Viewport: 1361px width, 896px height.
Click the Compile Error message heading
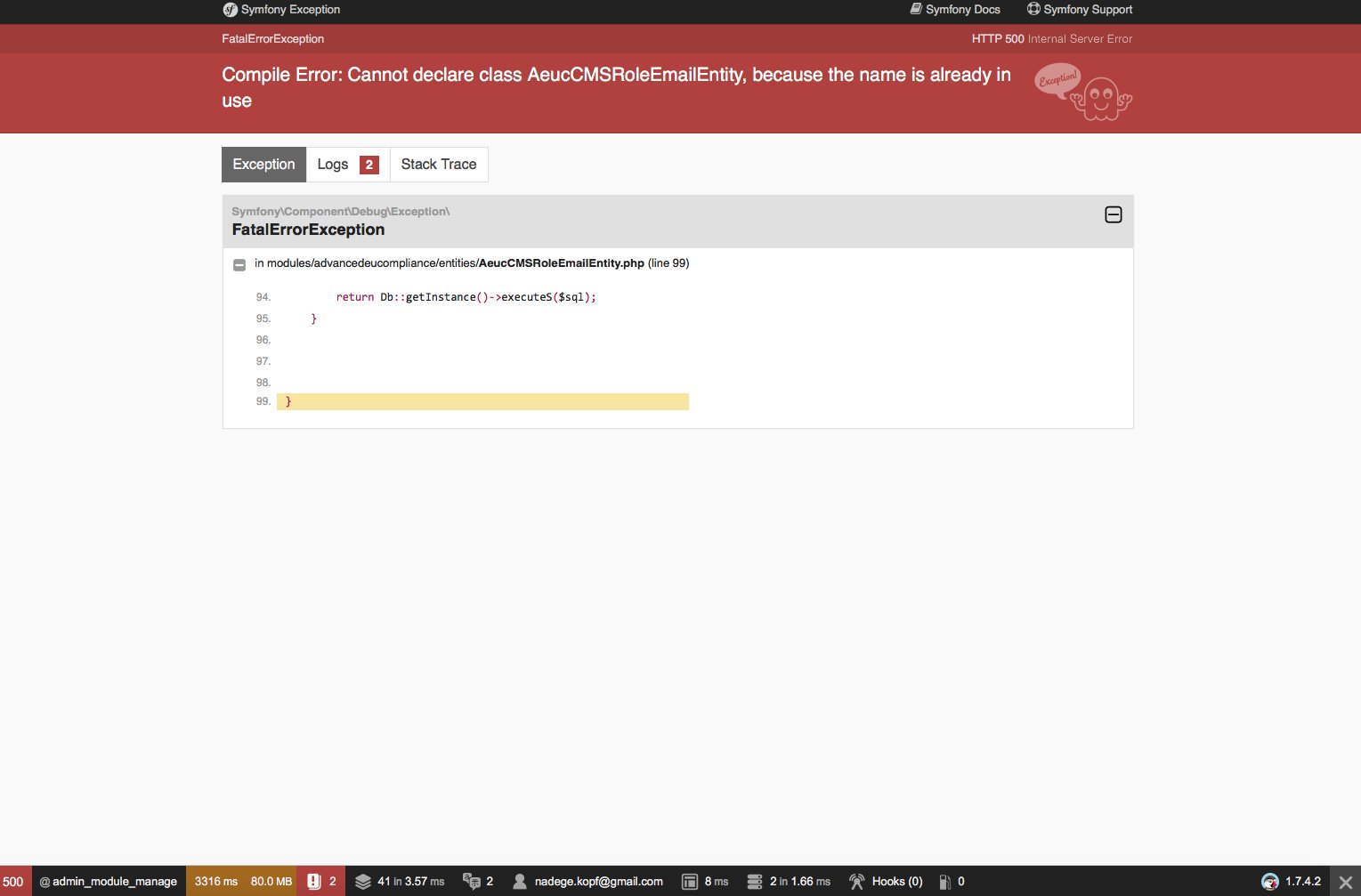[616, 87]
